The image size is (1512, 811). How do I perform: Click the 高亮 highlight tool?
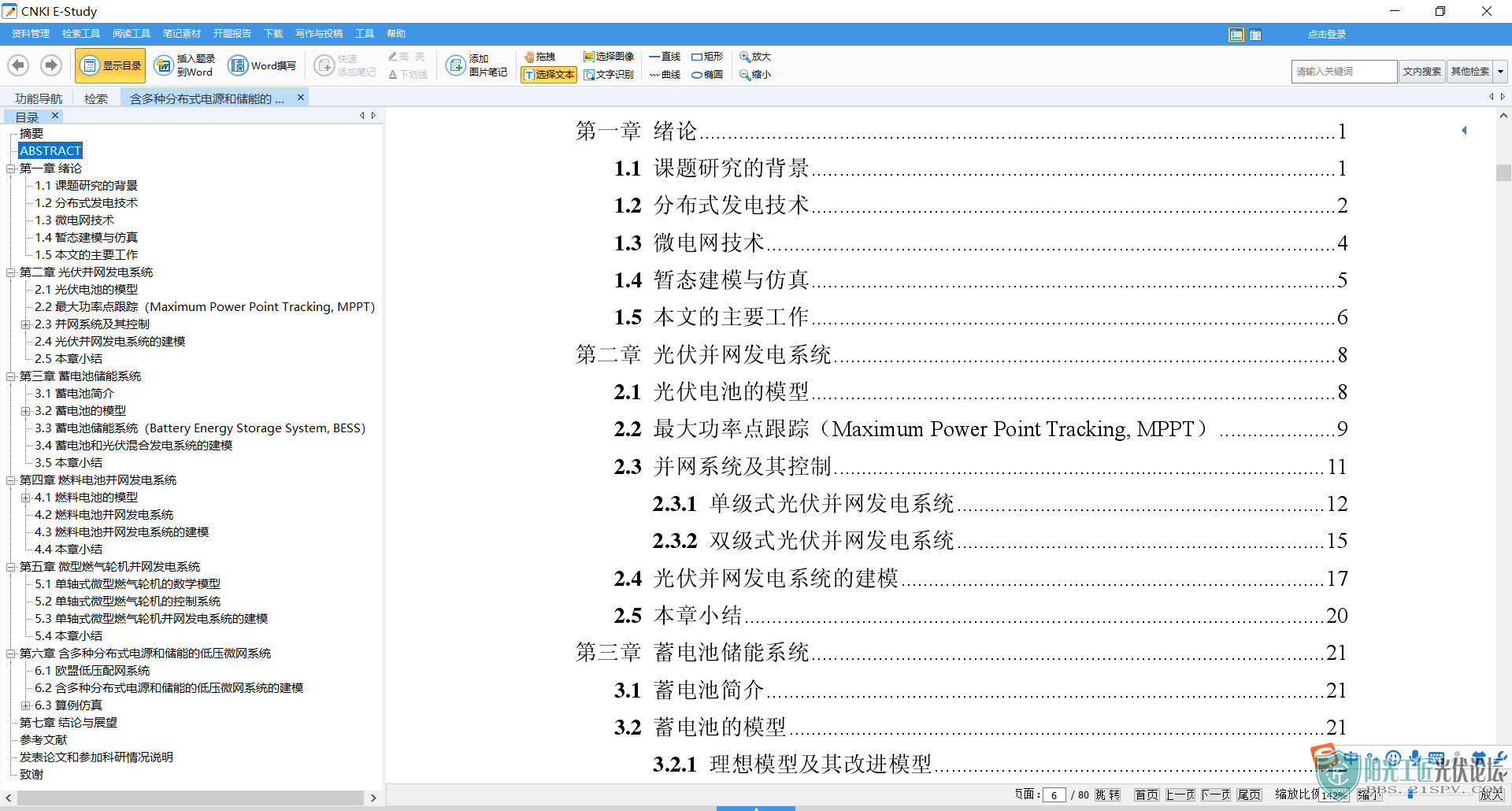[406, 57]
